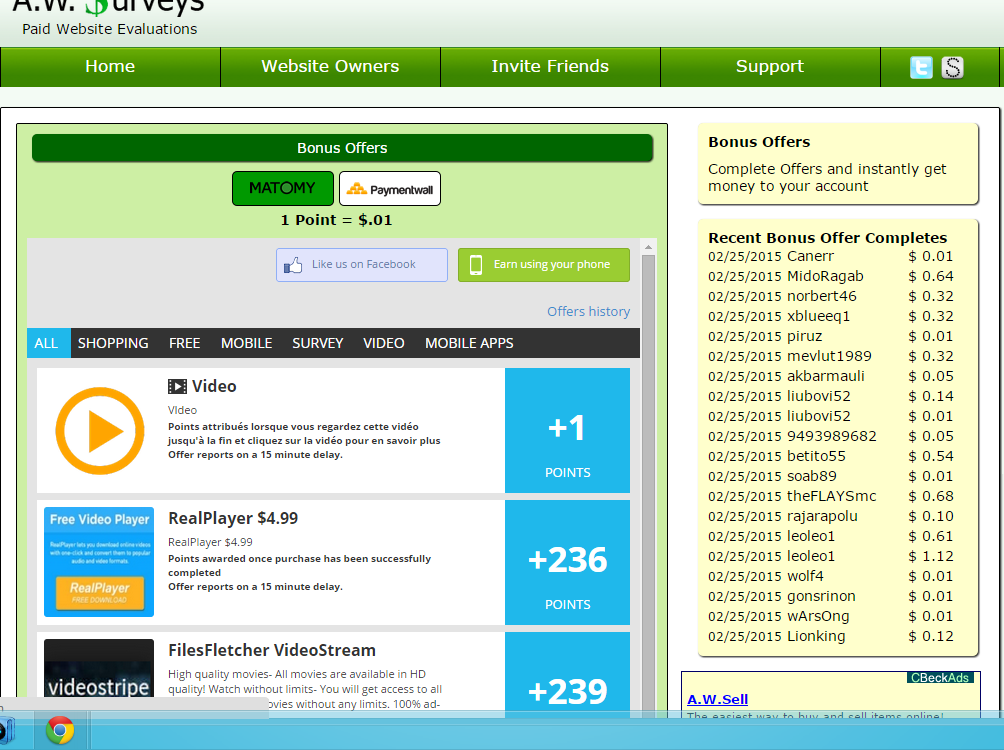Open the Skype icon in the navigation bar
The image size is (1004, 750).
952,67
